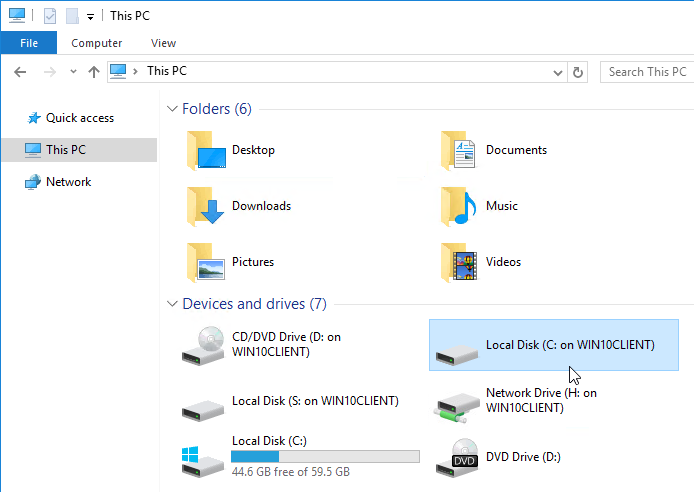Click the Network Drive (H: on WIN10CLIENT) label
Screen dimensions: 694x492
click(541, 400)
